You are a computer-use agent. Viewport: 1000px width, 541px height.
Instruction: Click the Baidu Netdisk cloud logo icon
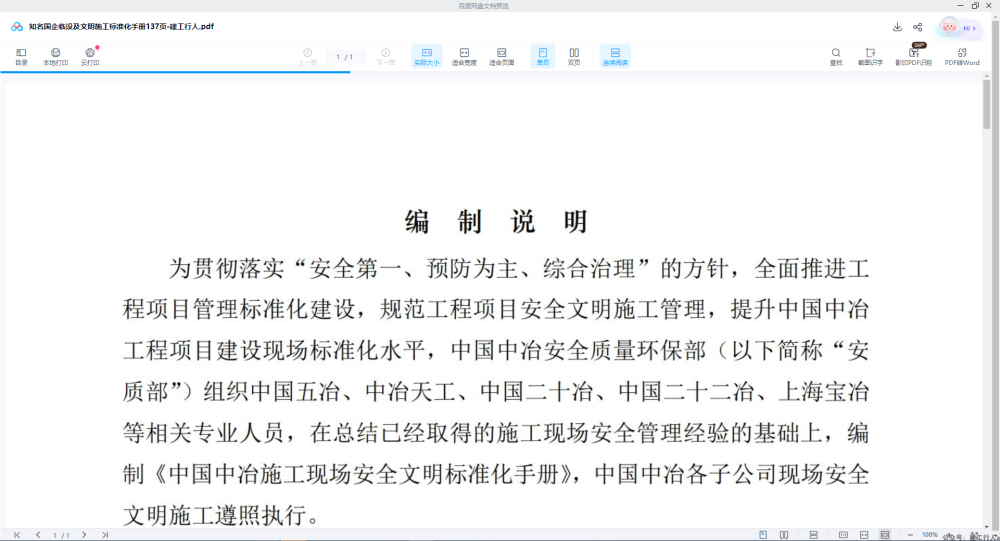(x=17, y=27)
